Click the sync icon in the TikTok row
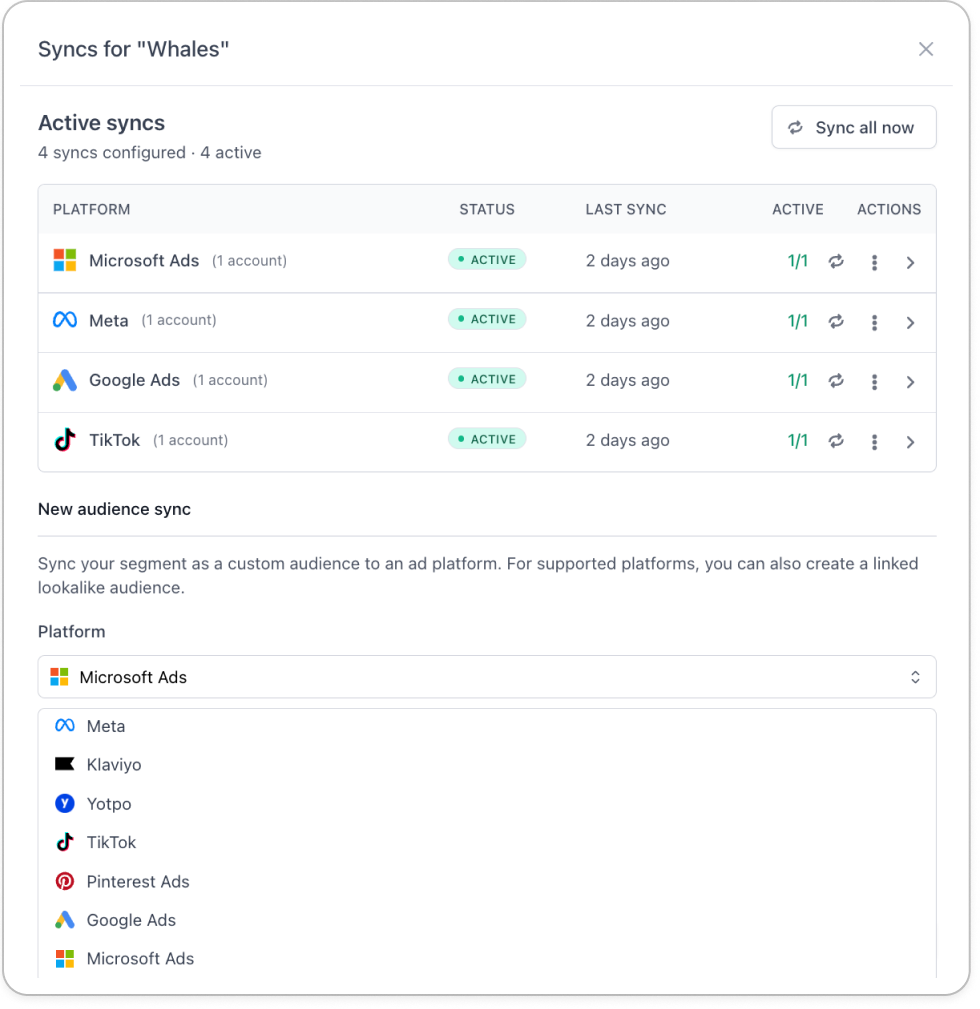Screen dimensions: 980x1009 836,441
